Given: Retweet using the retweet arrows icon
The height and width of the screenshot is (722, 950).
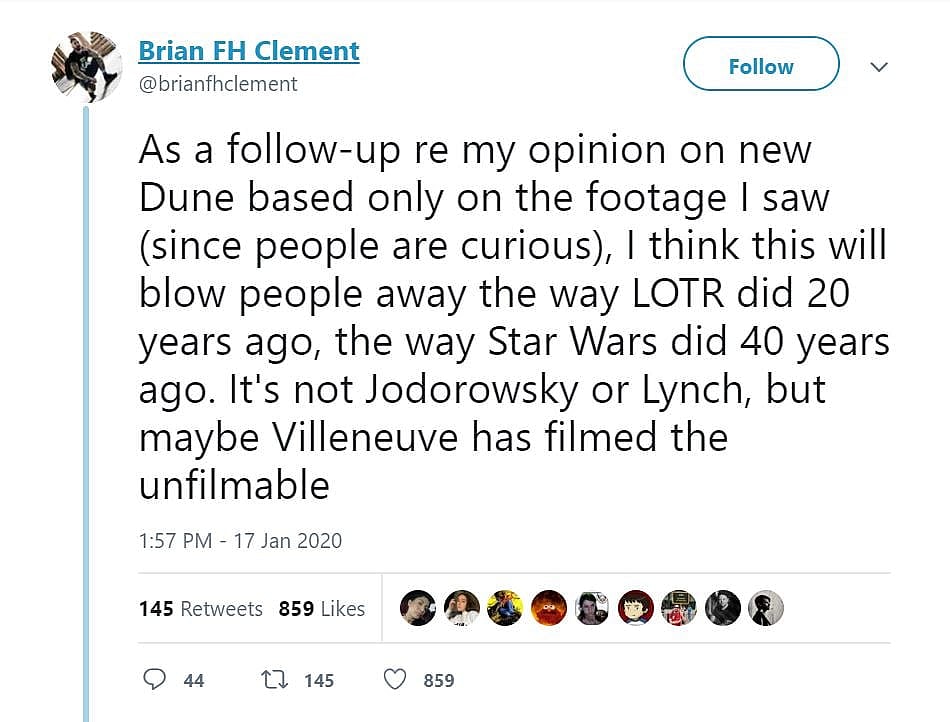Looking at the screenshot, I should (272, 680).
